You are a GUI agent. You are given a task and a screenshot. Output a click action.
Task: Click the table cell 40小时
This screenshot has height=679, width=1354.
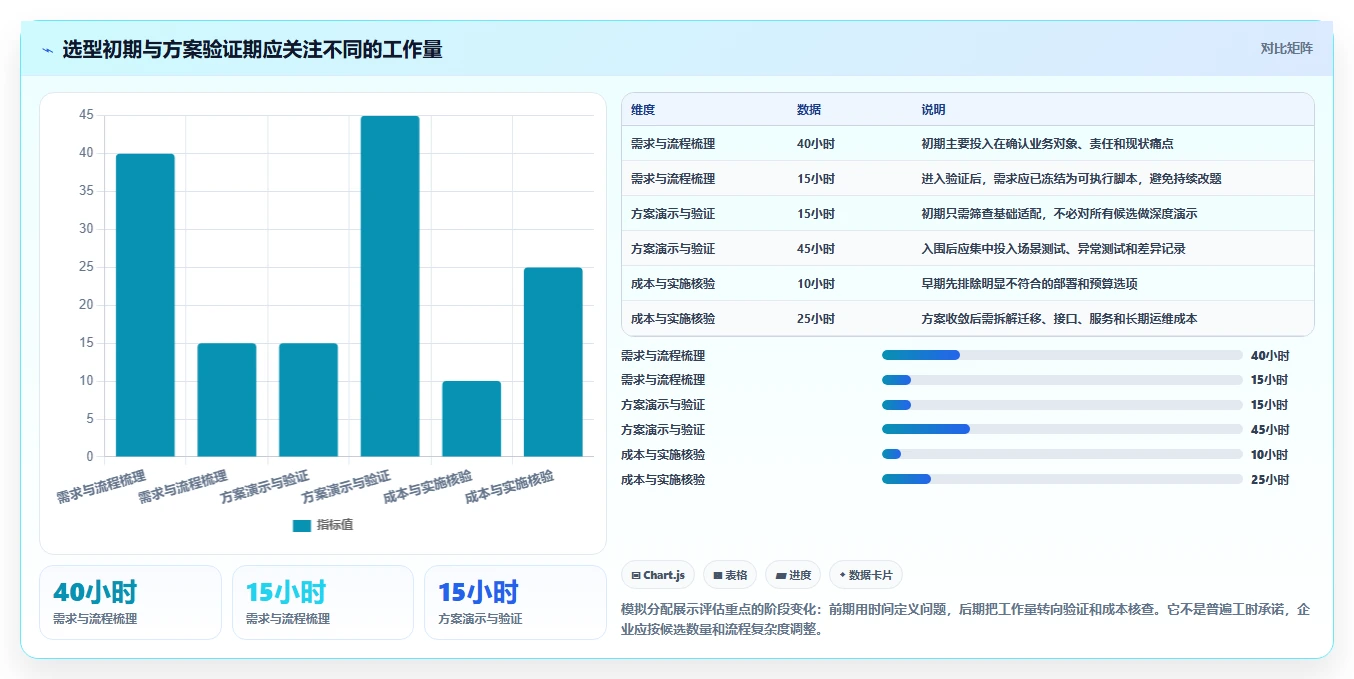[816, 144]
